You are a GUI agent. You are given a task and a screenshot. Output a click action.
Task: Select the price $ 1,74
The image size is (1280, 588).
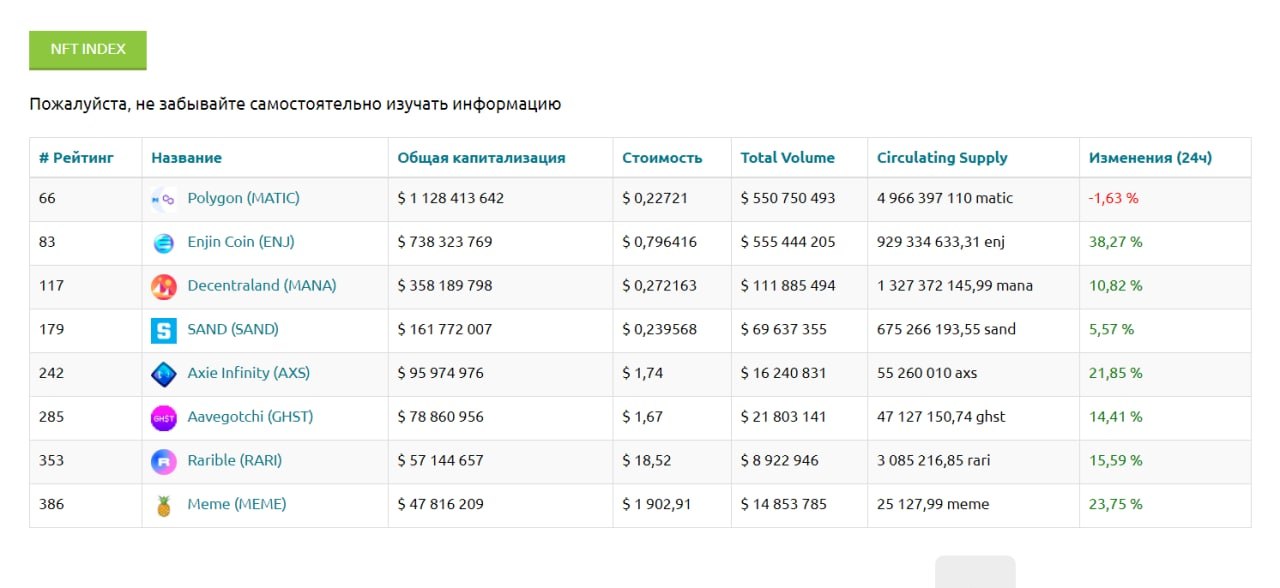click(642, 373)
